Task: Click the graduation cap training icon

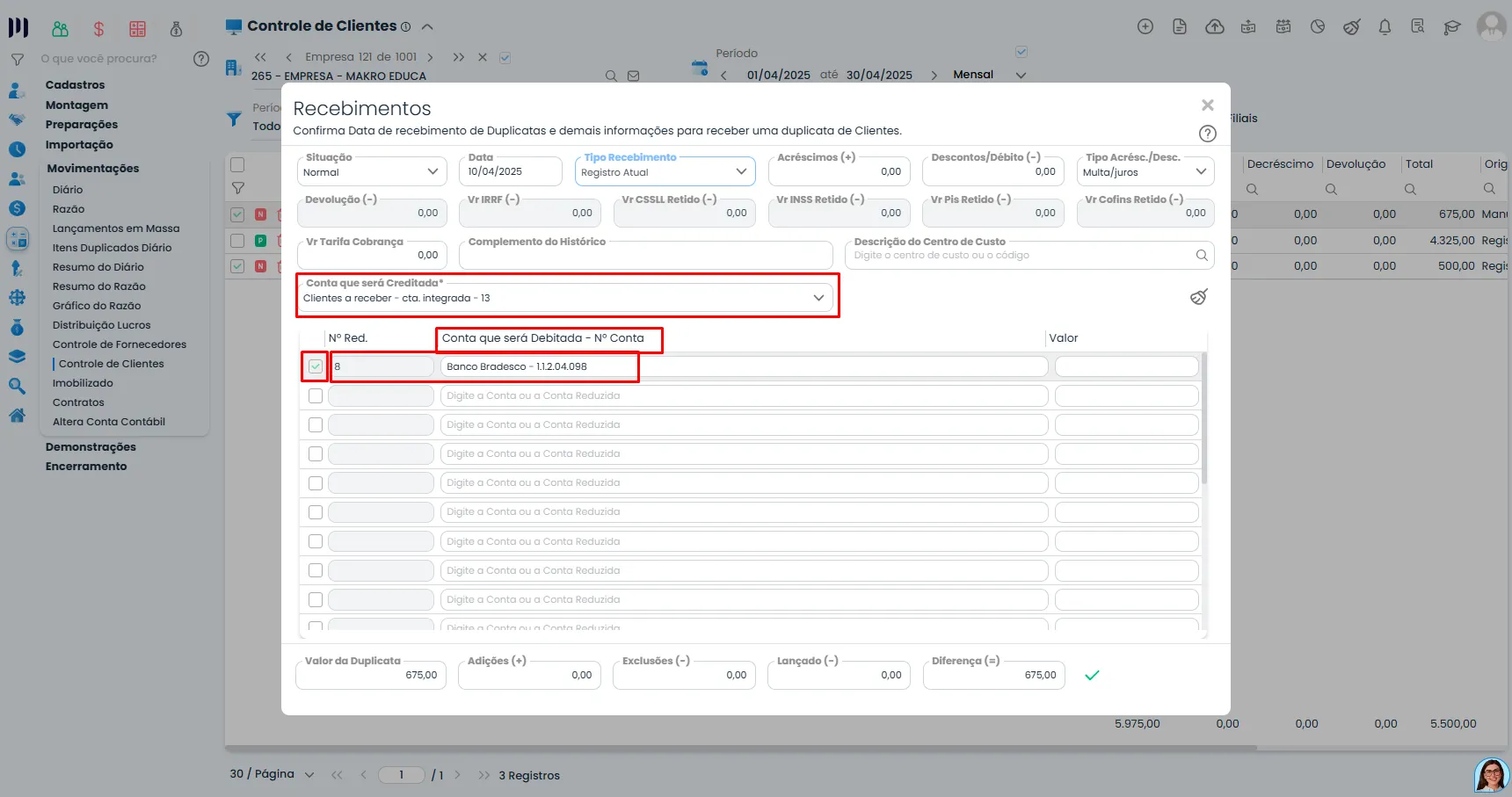Action: click(x=1451, y=27)
